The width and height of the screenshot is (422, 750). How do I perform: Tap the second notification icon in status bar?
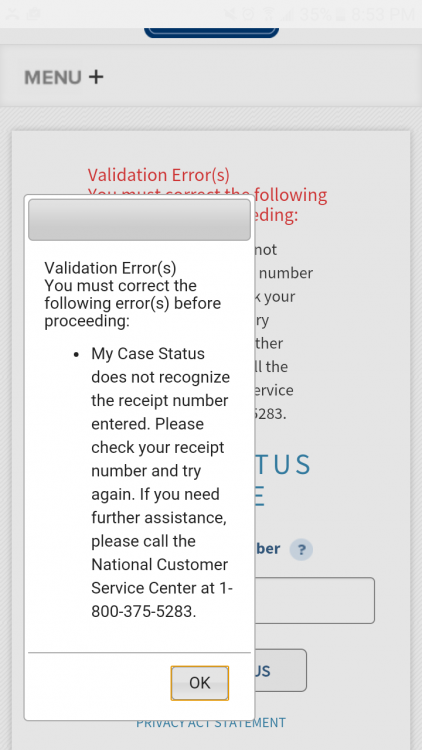[x=33, y=14]
